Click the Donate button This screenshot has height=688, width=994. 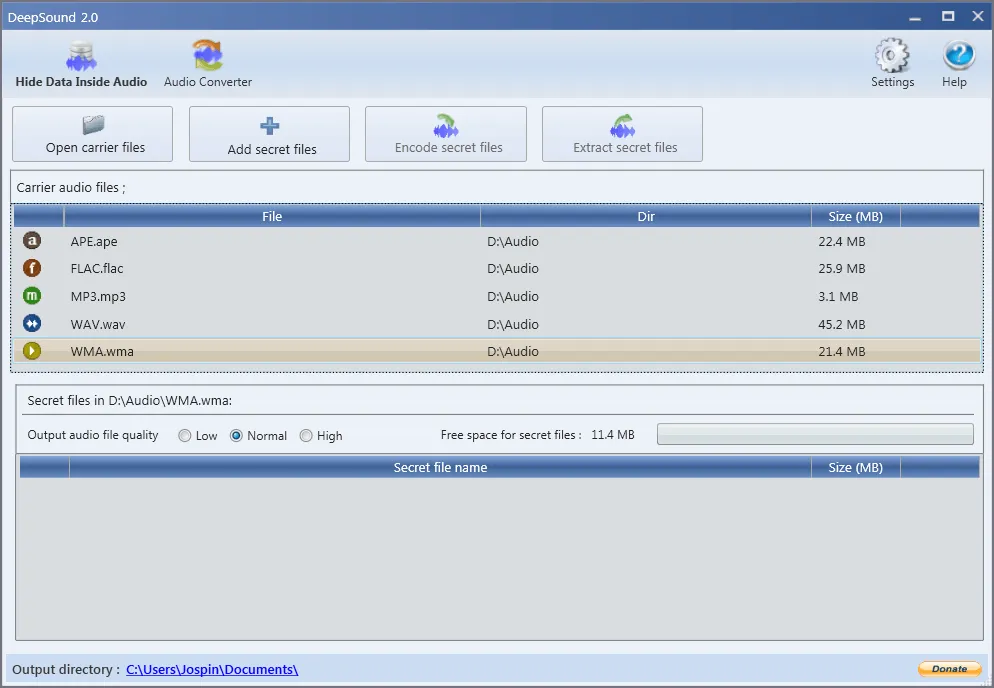pos(948,669)
